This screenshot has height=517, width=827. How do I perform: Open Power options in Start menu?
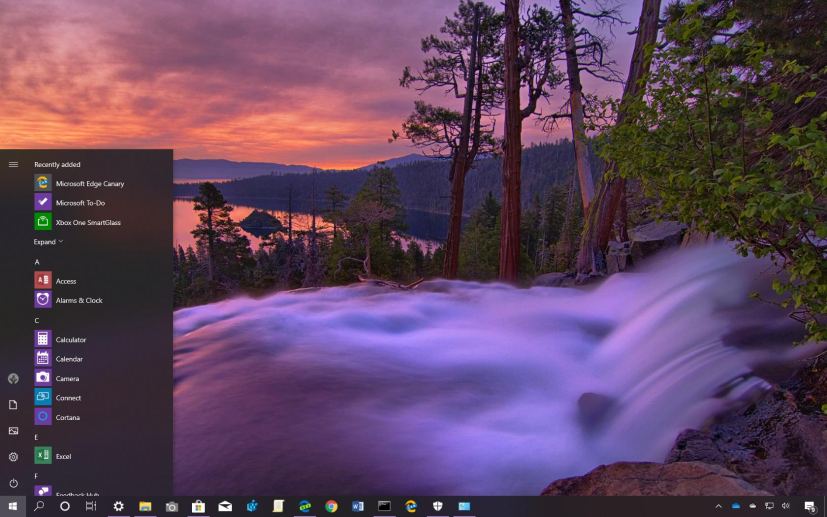tap(13, 483)
